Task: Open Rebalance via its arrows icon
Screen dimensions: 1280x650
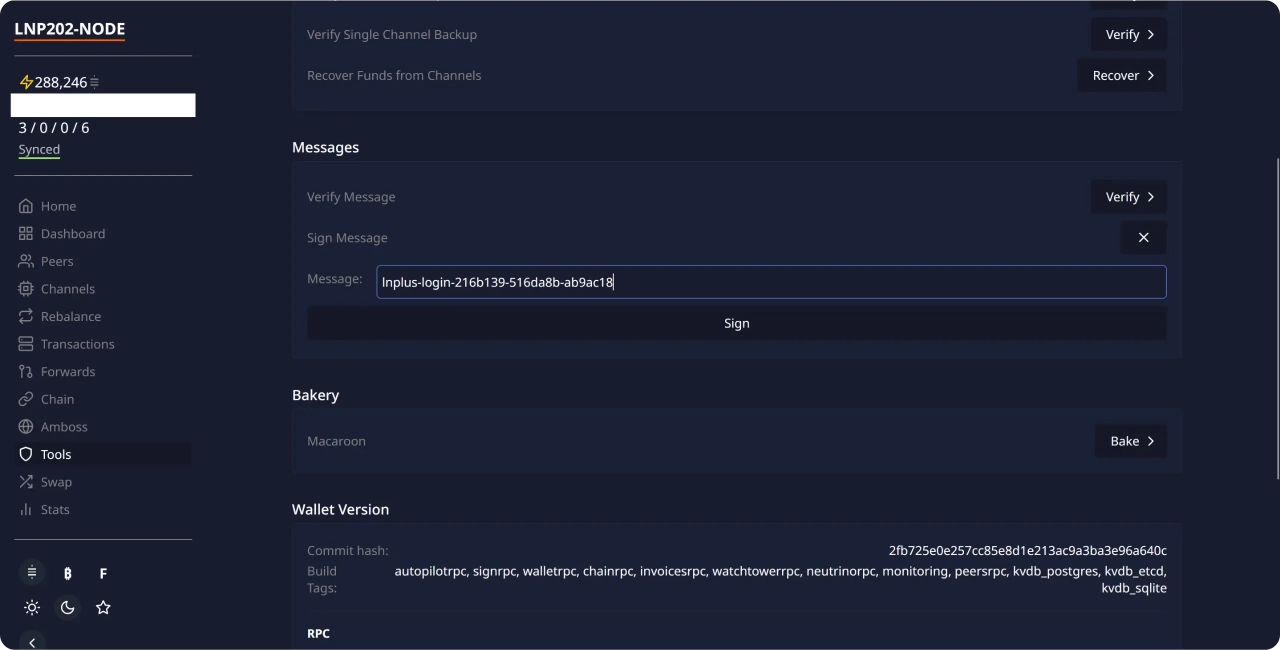Action: coord(26,316)
